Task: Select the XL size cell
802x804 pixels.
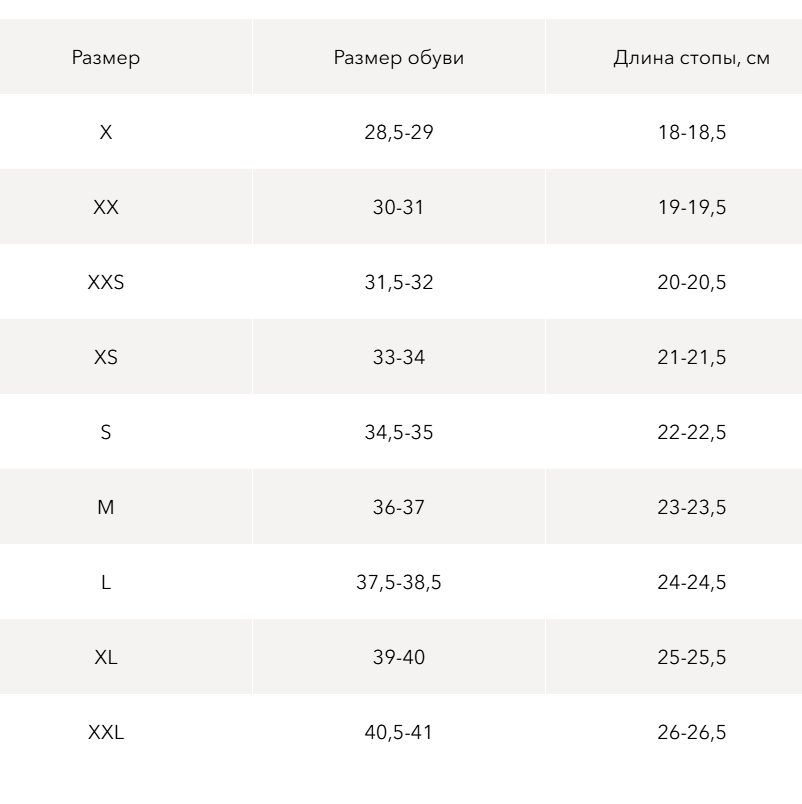Action: click(106, 658)
